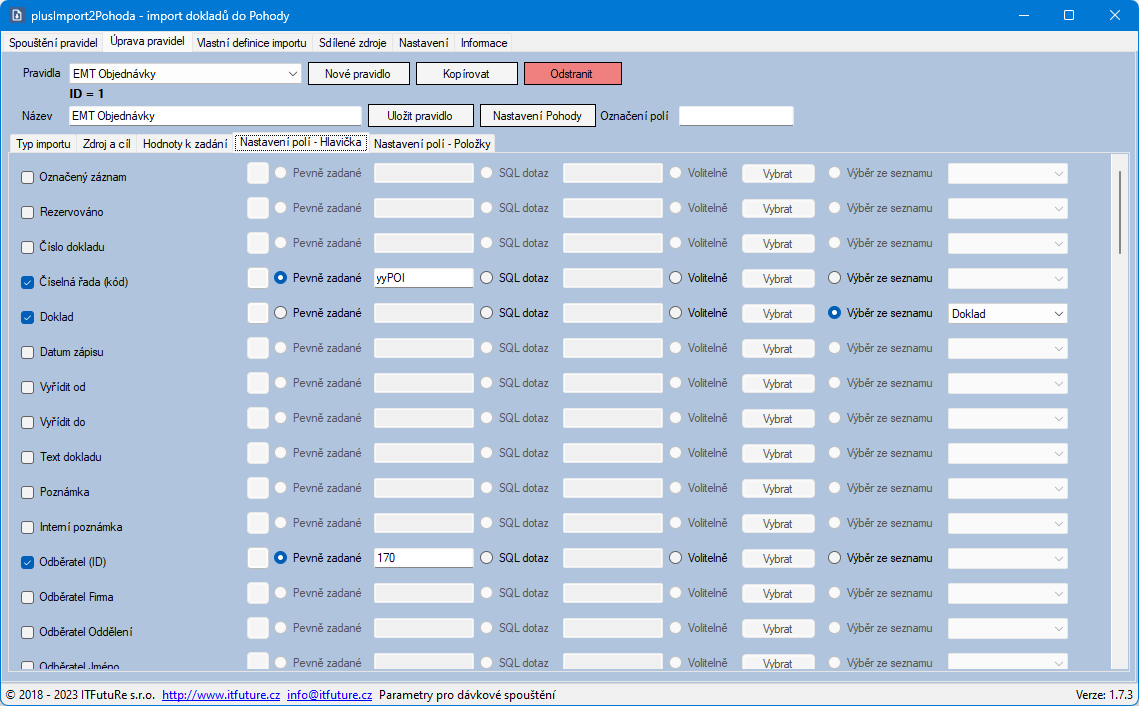Pick Volitelně radio in the Doklad row
Image resolution: width=1139 pixels, height=706 pixels.
tap(676, 312)
